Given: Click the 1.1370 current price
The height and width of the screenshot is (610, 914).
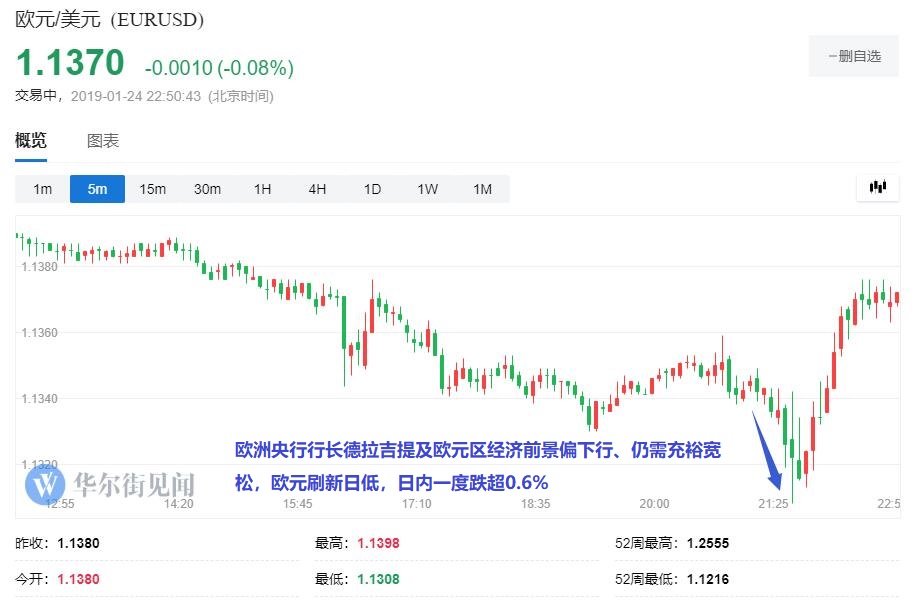Looking at the screenshot, I should [x=70, y=64].
